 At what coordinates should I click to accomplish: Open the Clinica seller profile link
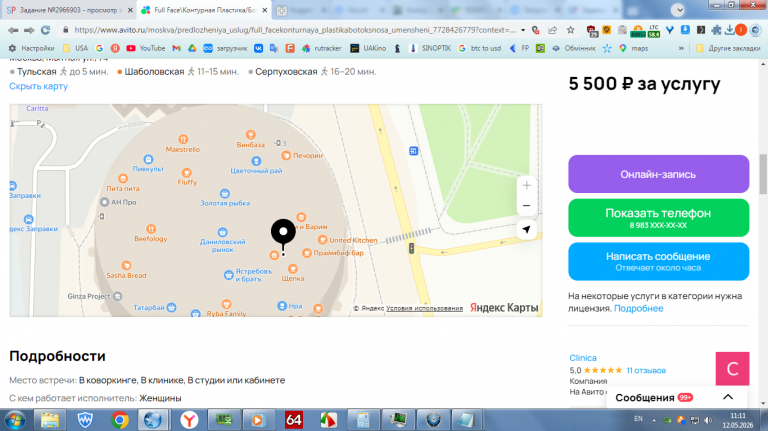[x=583, y=358]
